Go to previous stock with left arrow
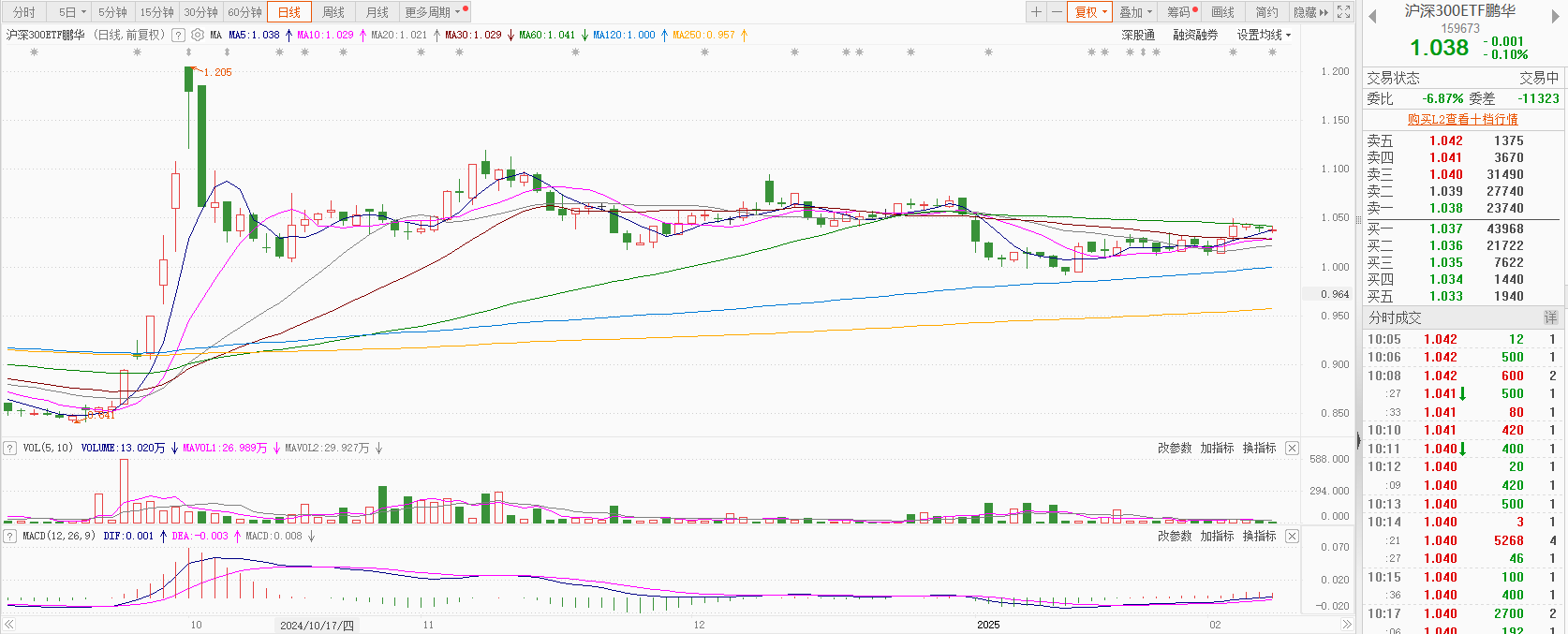Image resolution: width=1568 pixels, height=634 pixels. (x=1372, y=16)
